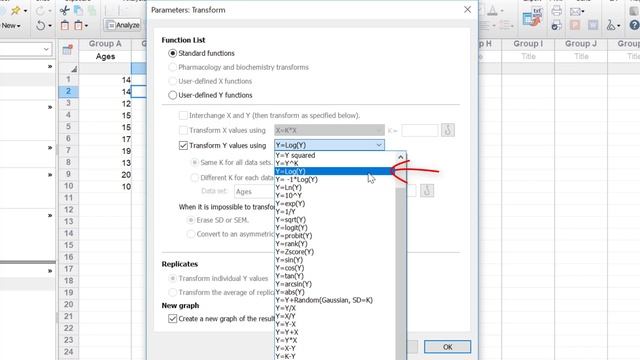Click the Copy icon beside the scissors
640x360 pixels.
(78, 11)
